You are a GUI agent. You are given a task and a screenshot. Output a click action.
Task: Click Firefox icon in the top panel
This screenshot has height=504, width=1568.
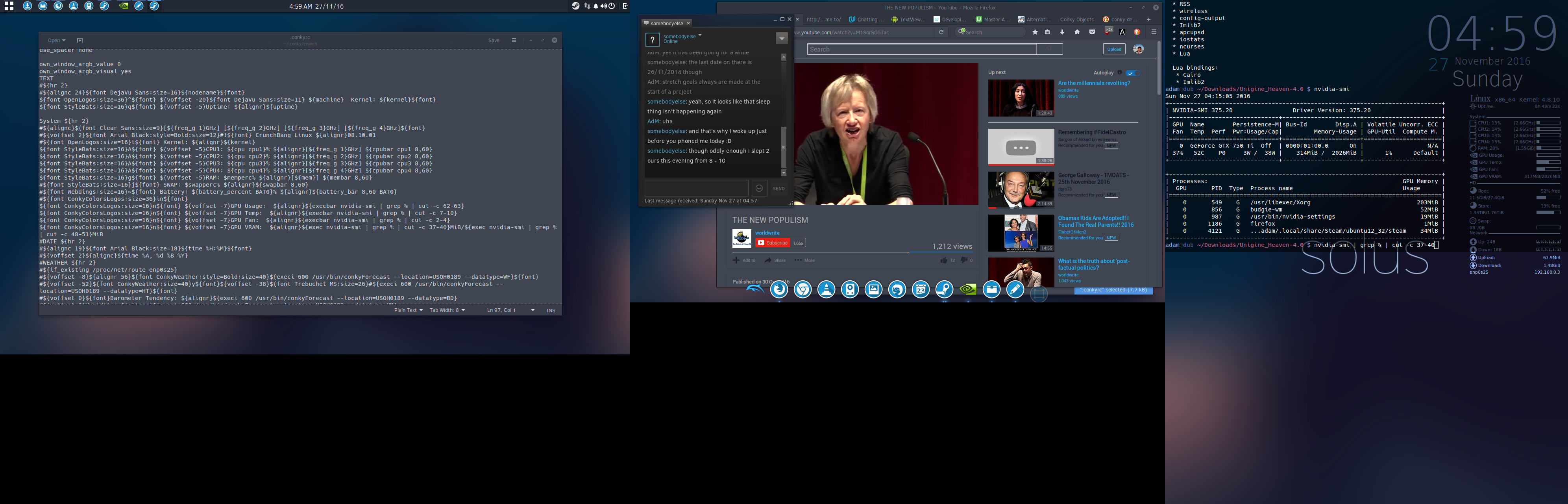pos(58,6)
